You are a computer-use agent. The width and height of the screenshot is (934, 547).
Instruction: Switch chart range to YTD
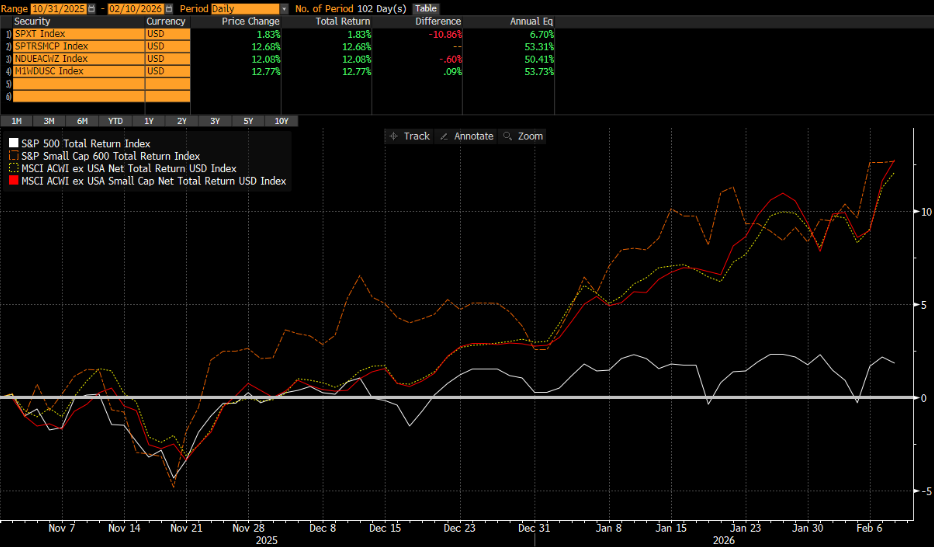(x=116, y=121)
